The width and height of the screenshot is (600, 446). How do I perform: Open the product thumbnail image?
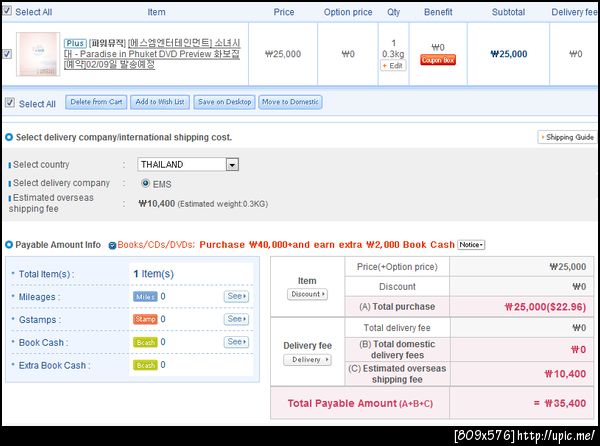(x=38, y=54)
